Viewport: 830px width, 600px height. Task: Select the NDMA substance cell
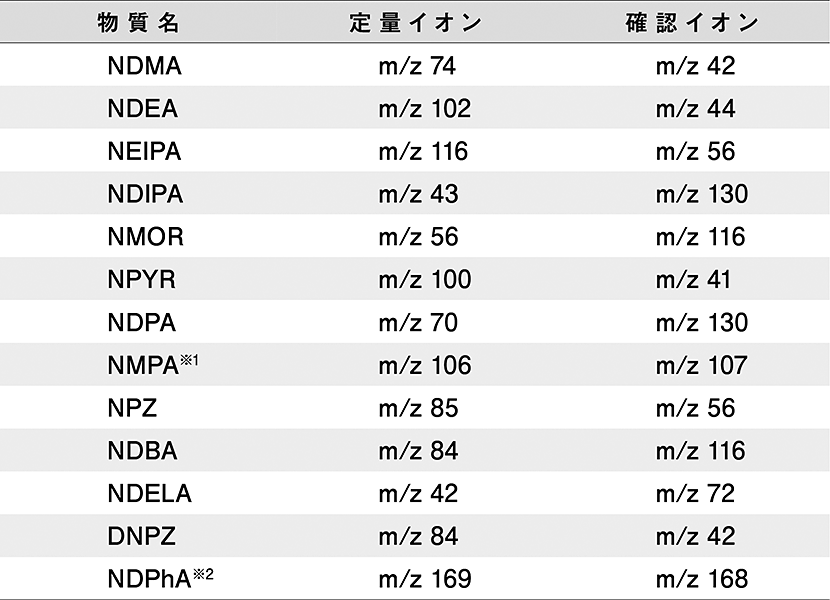[x=145, y=66]
